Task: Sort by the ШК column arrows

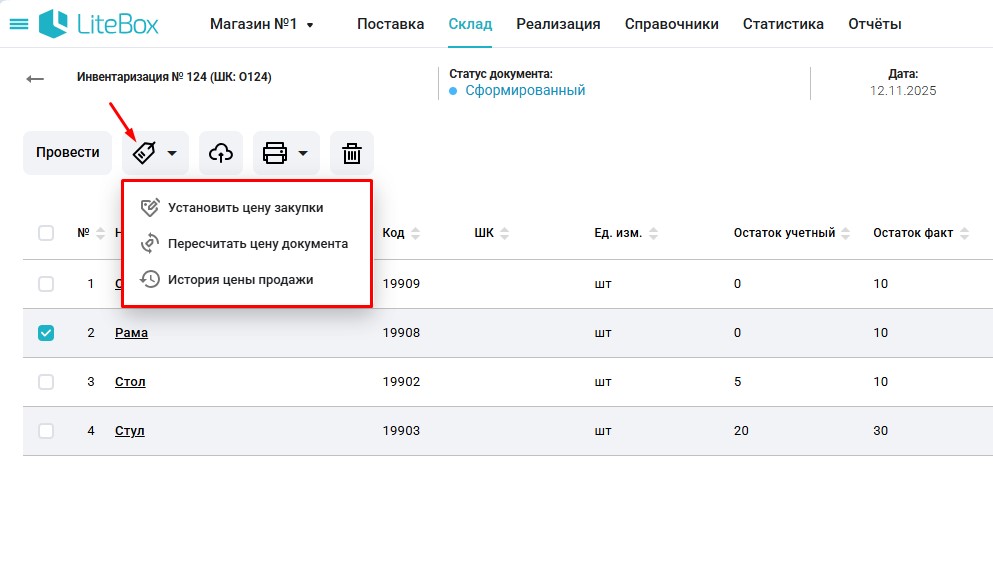Action: click(x=505, y=233)
